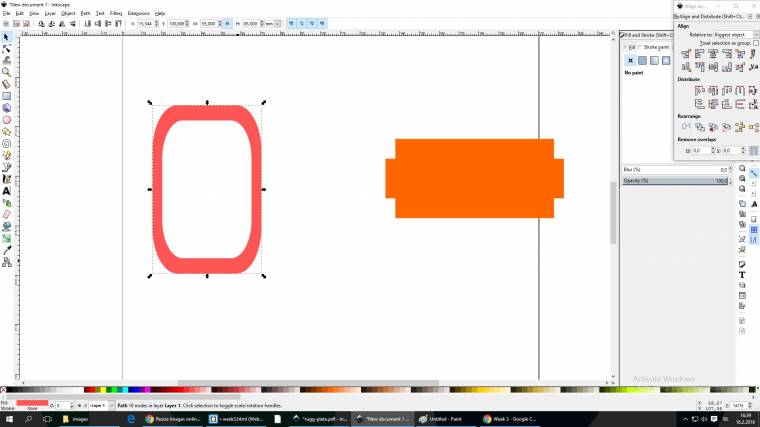
Task: Select the Node edit tool
Action: [x=6, y=49]
